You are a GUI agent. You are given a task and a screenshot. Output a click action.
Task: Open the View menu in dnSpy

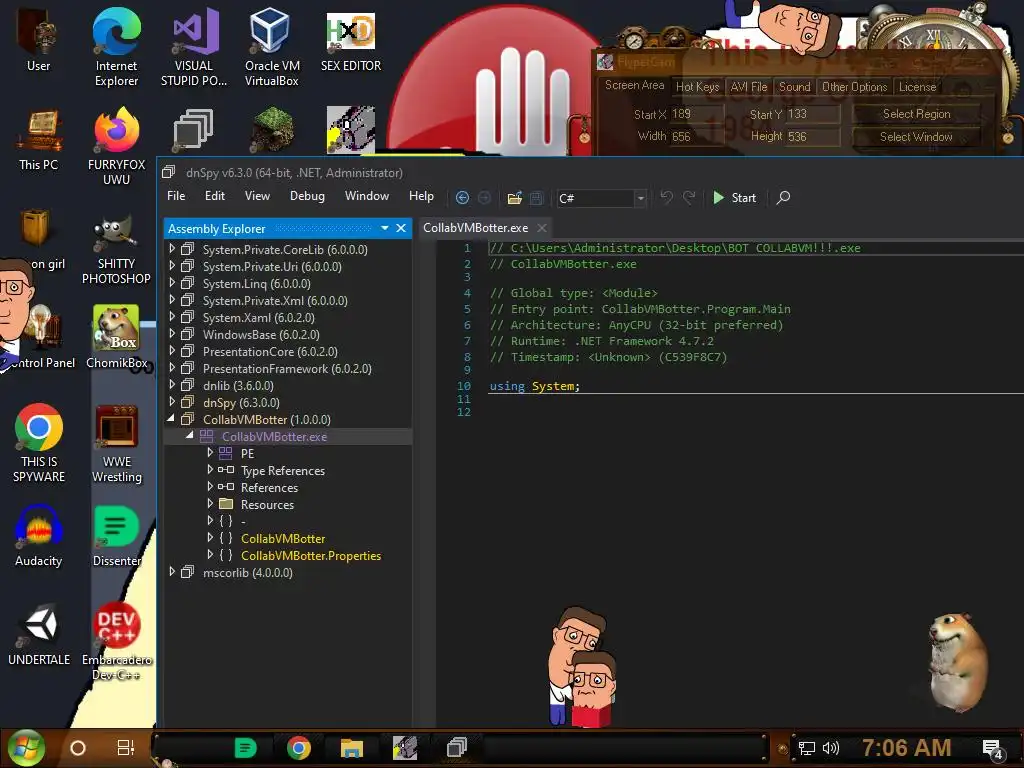point(257,196)
